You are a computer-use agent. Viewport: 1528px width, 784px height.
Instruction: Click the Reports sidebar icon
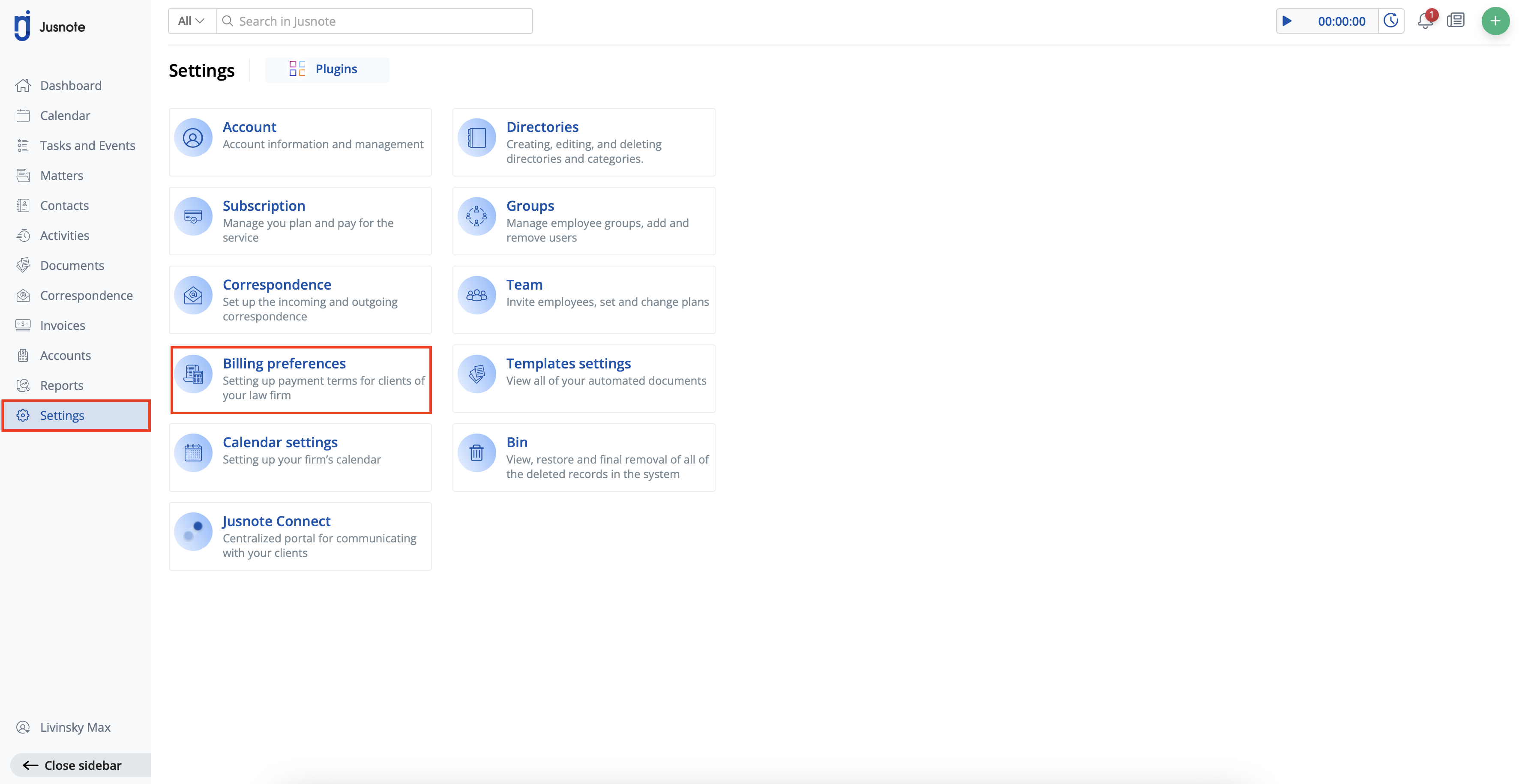coord(23,386)
